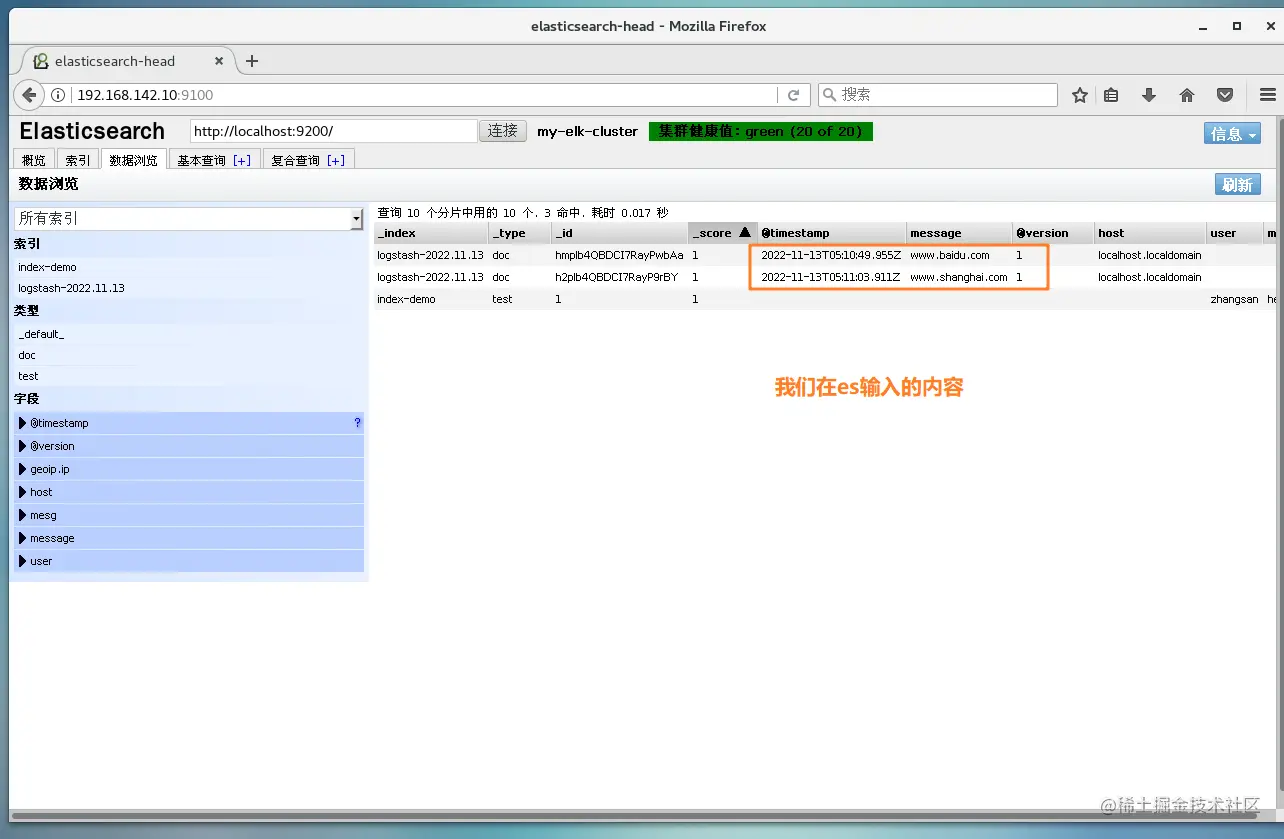Bookmark this page with the star icon
Screen dimensions: 1284x839
tap(1079, 94)
